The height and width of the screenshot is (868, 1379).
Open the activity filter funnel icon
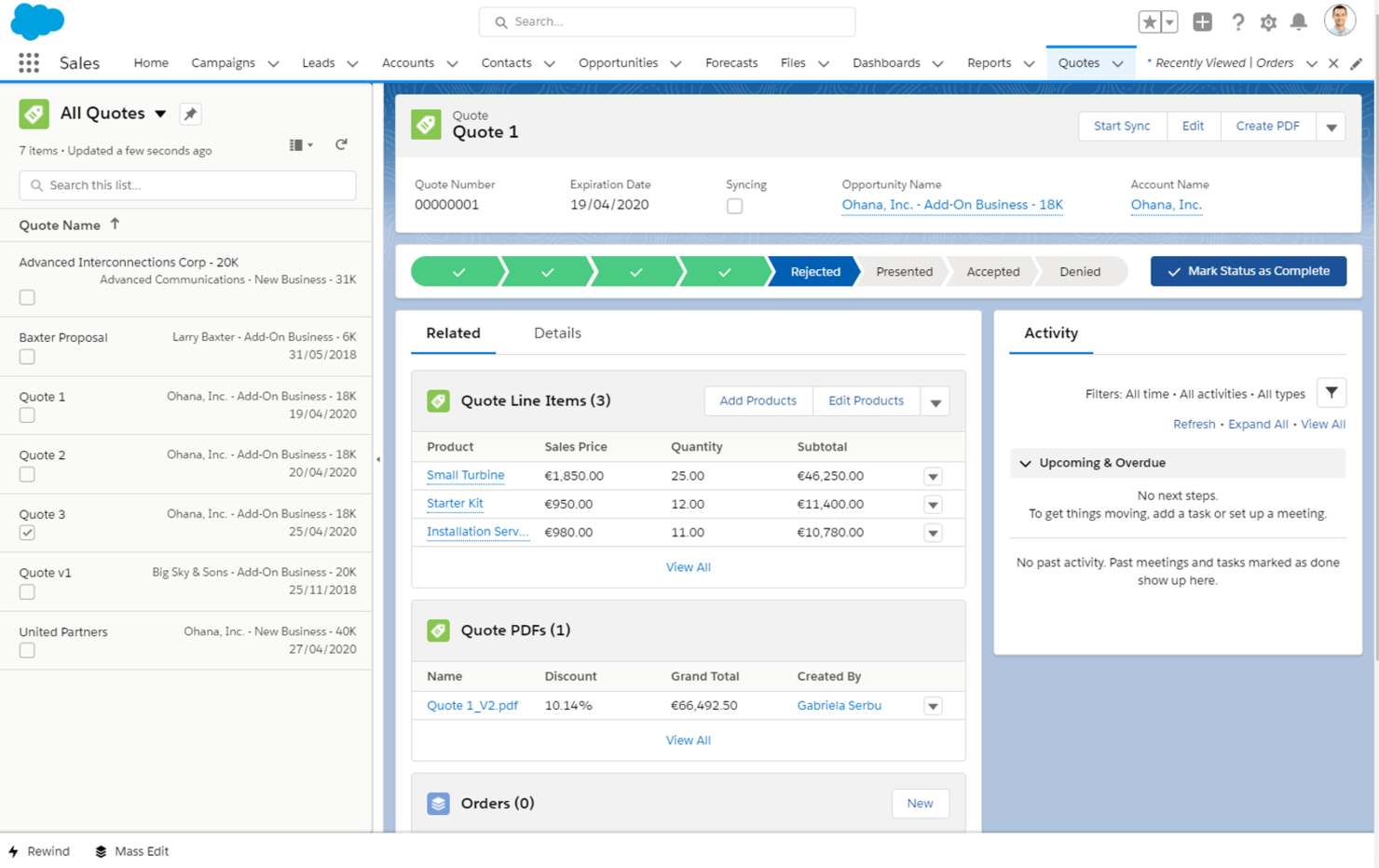click(x=1331, y=393)
